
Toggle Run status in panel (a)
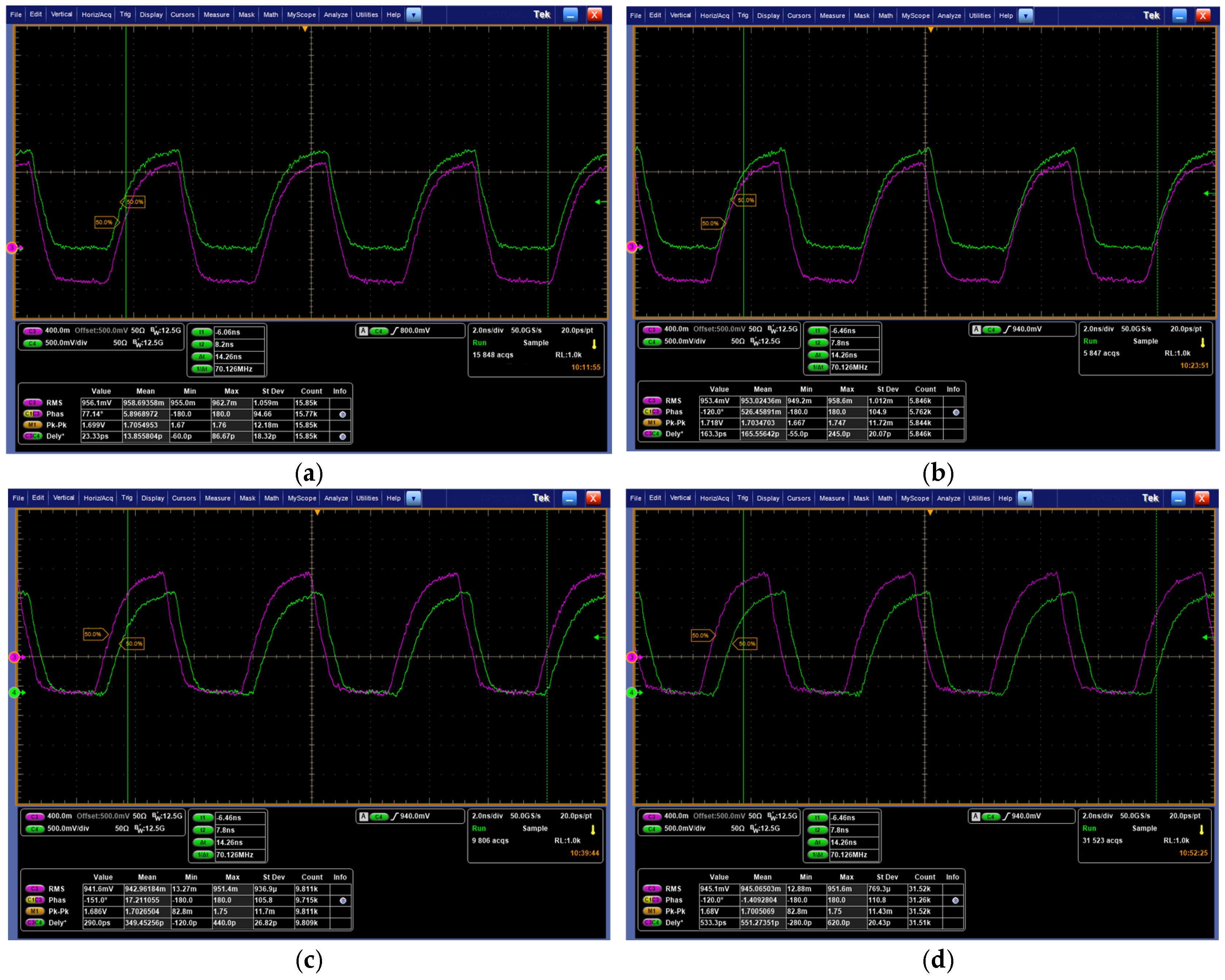[x=479, y=343]
